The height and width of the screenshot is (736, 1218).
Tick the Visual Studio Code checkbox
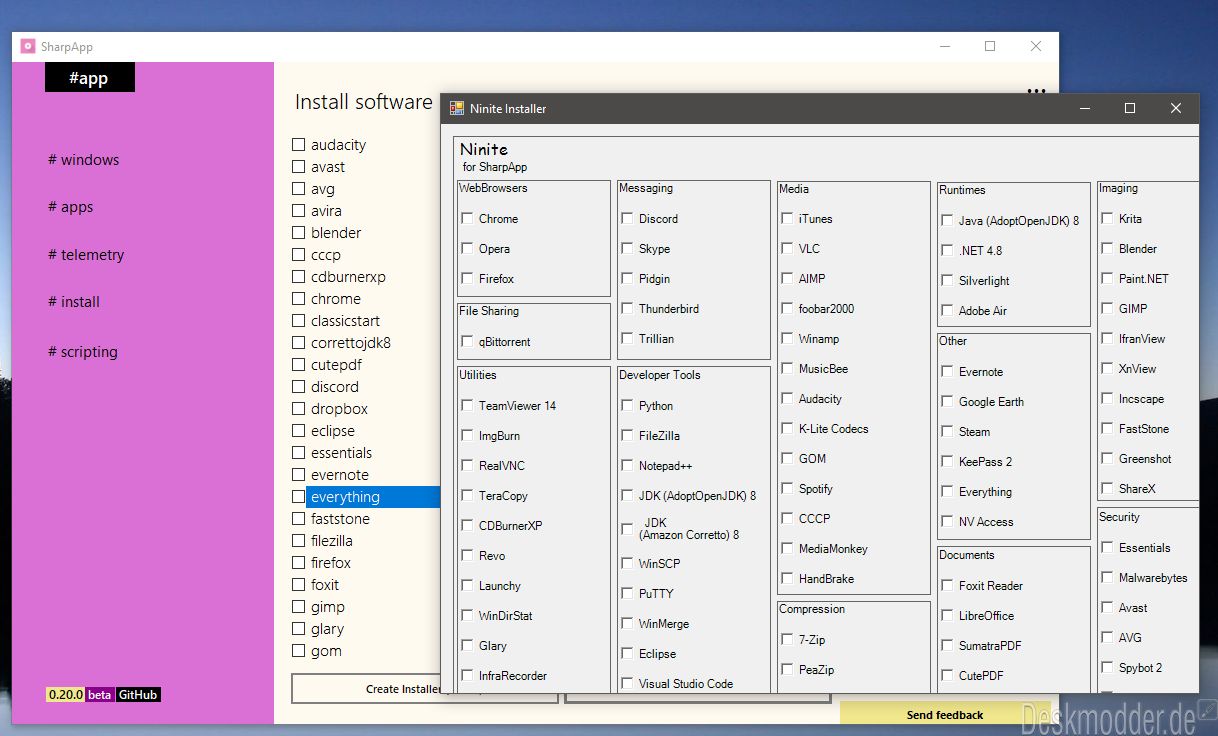point(627,684)
